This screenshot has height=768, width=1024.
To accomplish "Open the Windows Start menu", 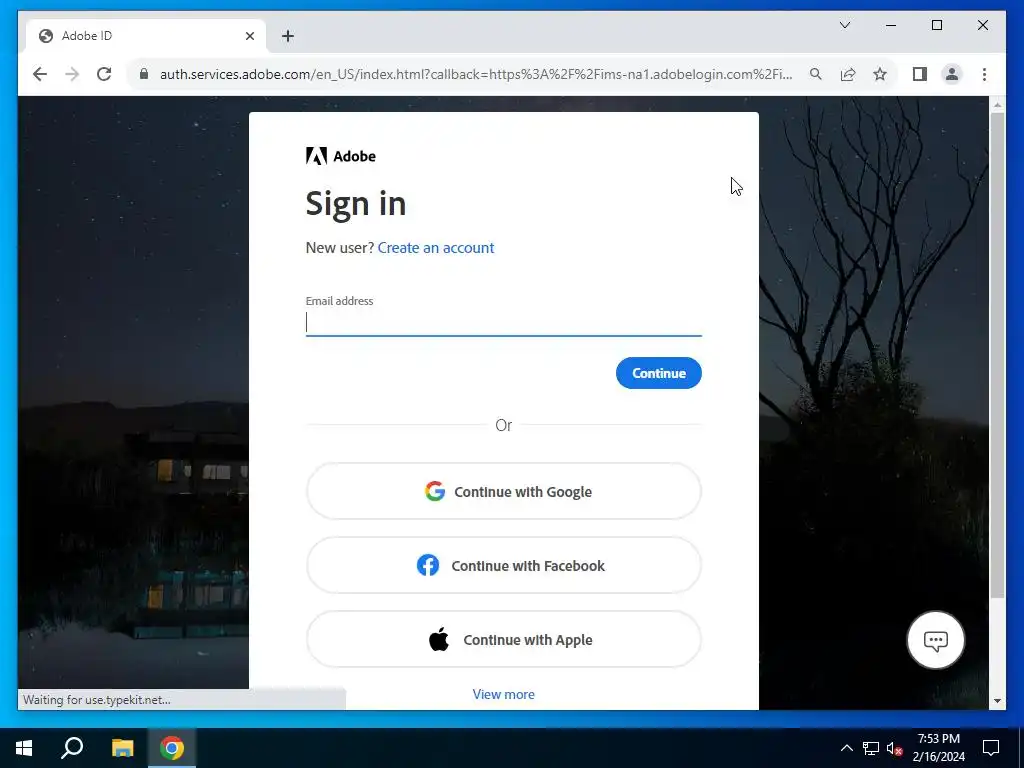I will 24,748.
